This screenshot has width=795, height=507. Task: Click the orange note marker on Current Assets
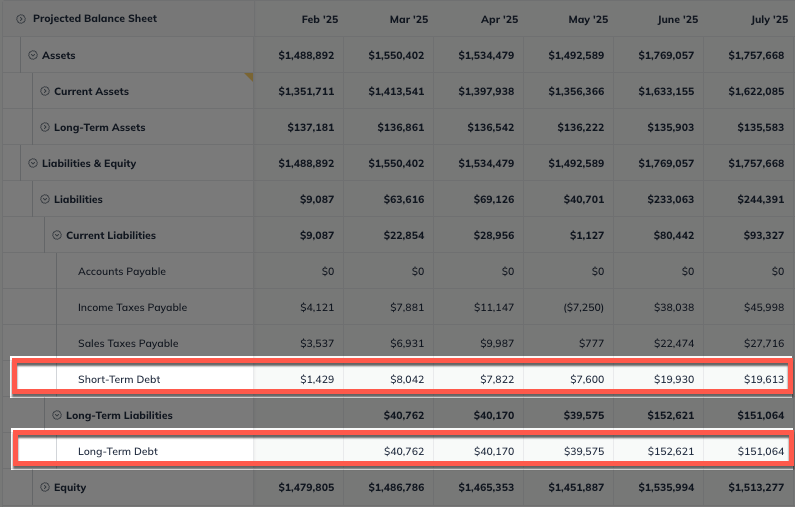[x=249, y=76]
